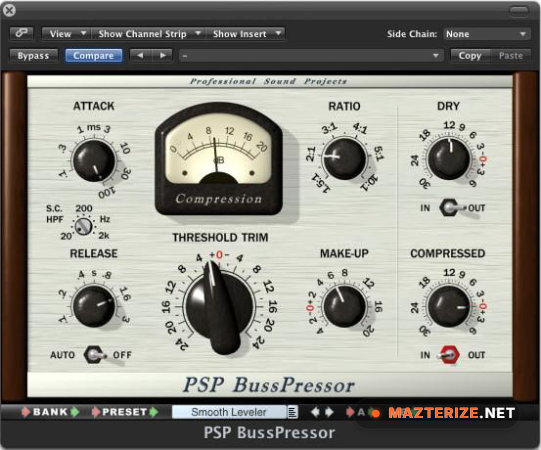
Task: Click the Dry level knob
Action: 449,158
